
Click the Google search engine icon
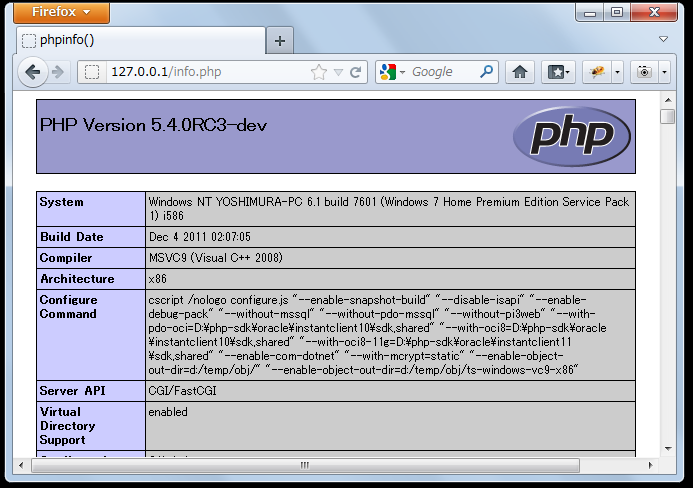coord(388,72)
